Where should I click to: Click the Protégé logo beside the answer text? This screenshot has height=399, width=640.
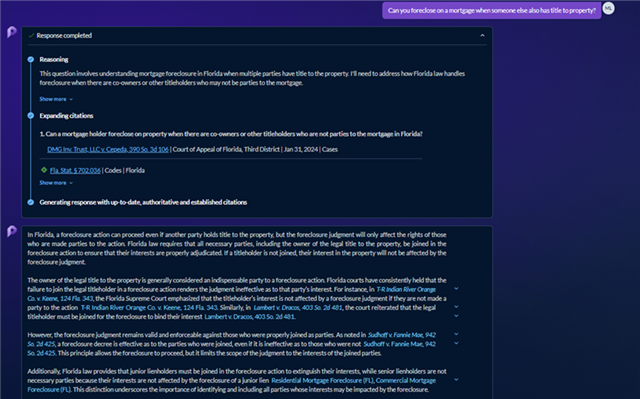[11, 231]
